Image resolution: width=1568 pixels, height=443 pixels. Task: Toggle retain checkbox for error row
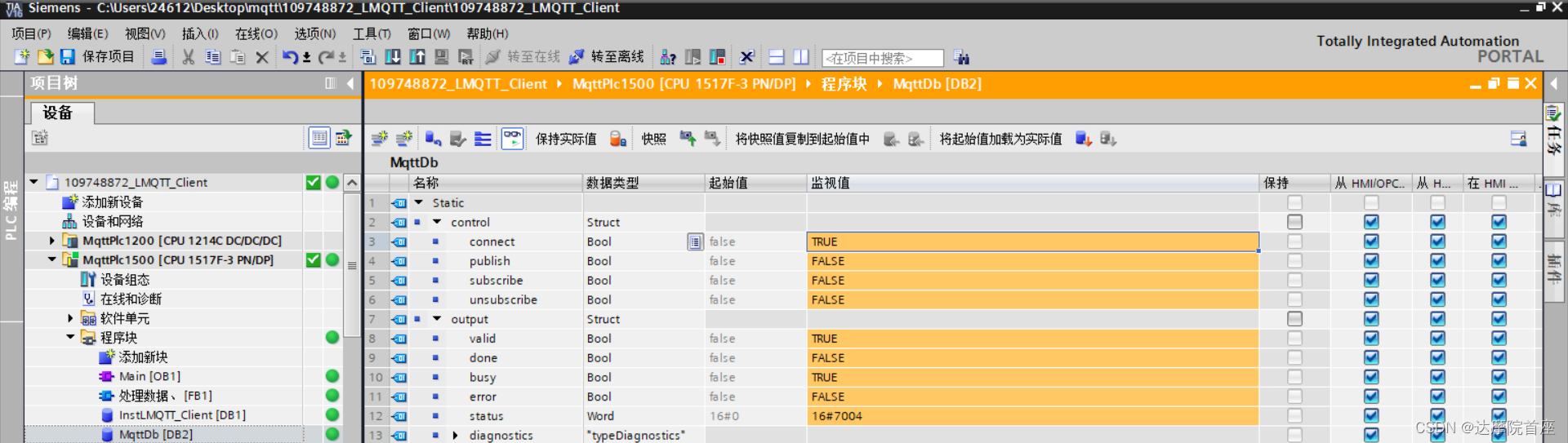point(1294,396)
